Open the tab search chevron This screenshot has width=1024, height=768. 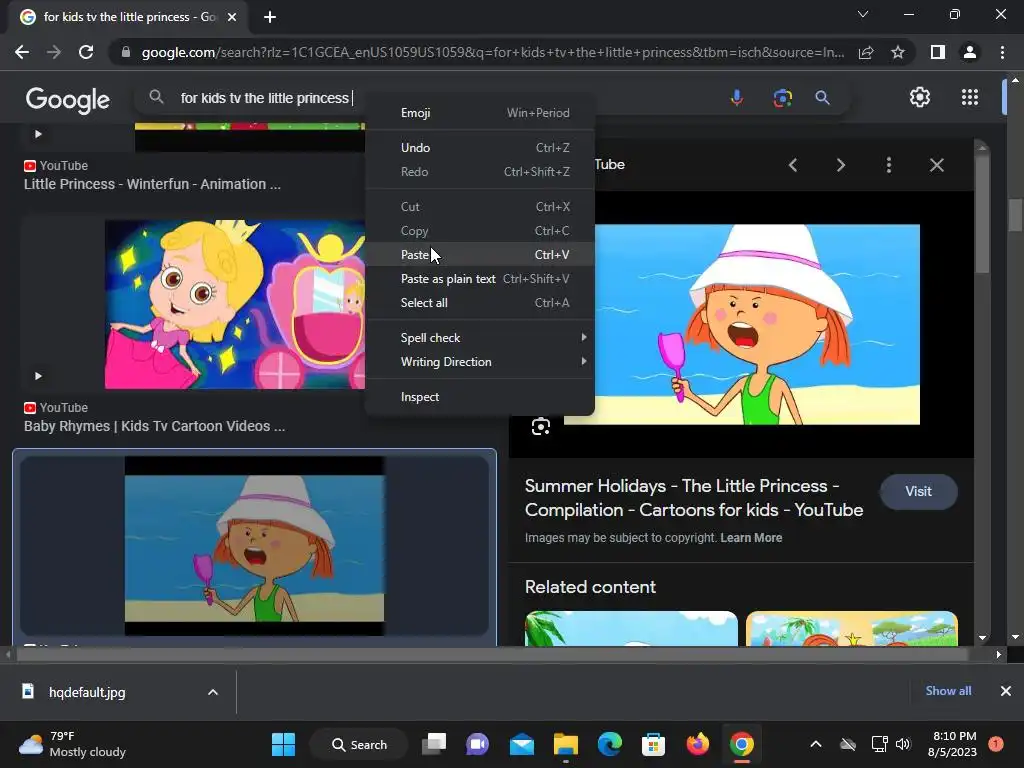tap(863, 14)
